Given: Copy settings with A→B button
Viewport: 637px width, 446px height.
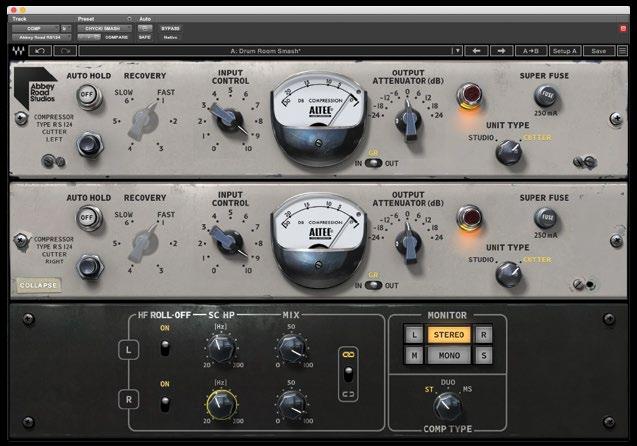Looking at the screenshot, I should pyautogui.click(x=531, y=51).
